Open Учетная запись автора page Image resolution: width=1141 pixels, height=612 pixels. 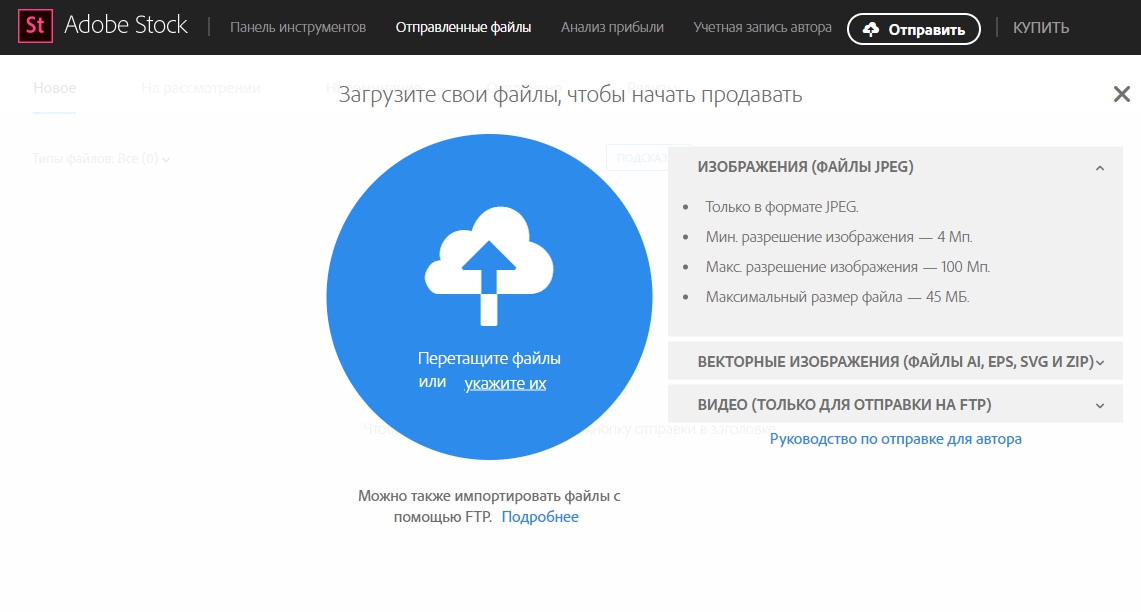pos(762,28)
